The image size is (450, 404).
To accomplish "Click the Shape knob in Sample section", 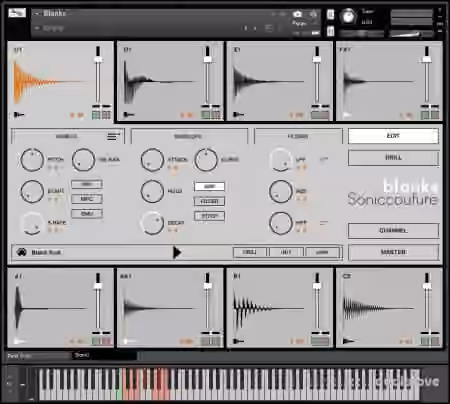I will coord(32,223).
